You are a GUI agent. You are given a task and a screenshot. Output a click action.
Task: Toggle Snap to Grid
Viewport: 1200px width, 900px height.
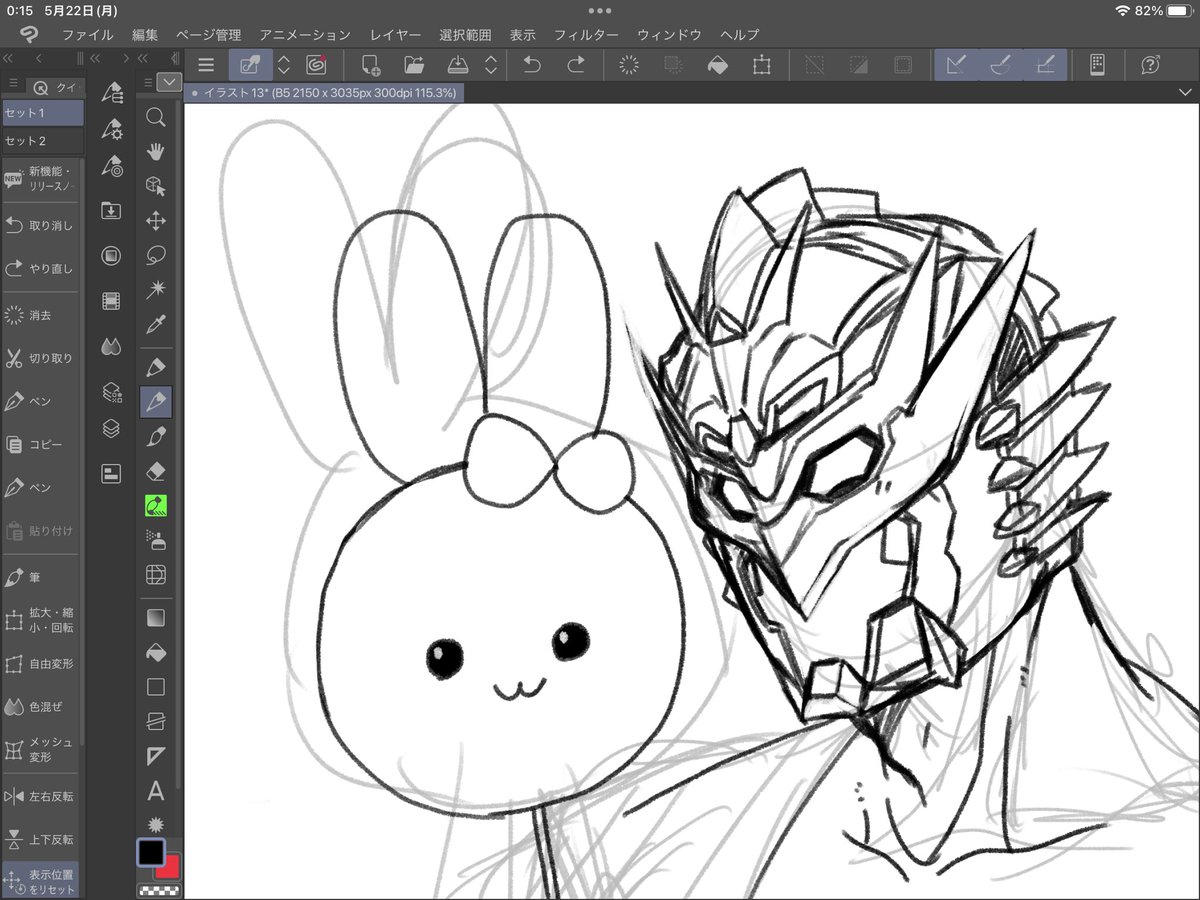pos(1045,66)
